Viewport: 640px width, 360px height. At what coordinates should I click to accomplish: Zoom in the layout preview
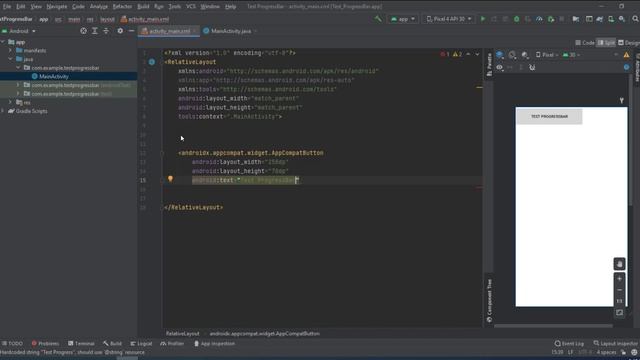(x=619, y=279)
